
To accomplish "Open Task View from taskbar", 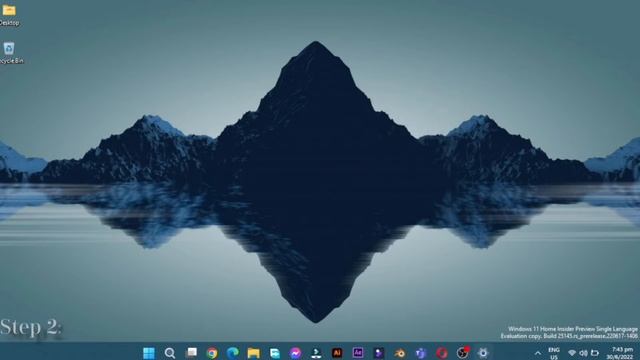I will pos(191,353).
